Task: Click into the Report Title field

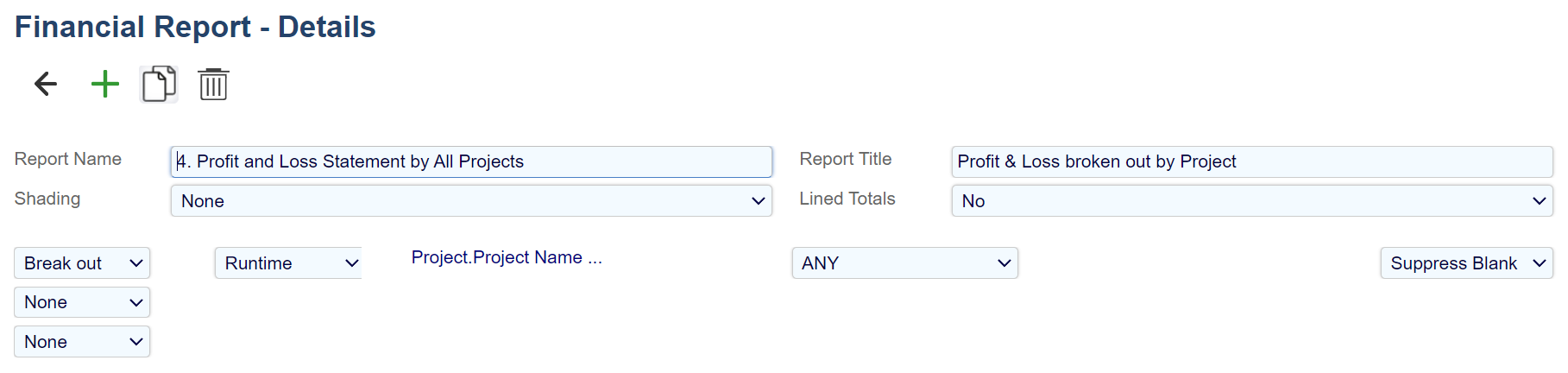Action: coord(1251,161)
